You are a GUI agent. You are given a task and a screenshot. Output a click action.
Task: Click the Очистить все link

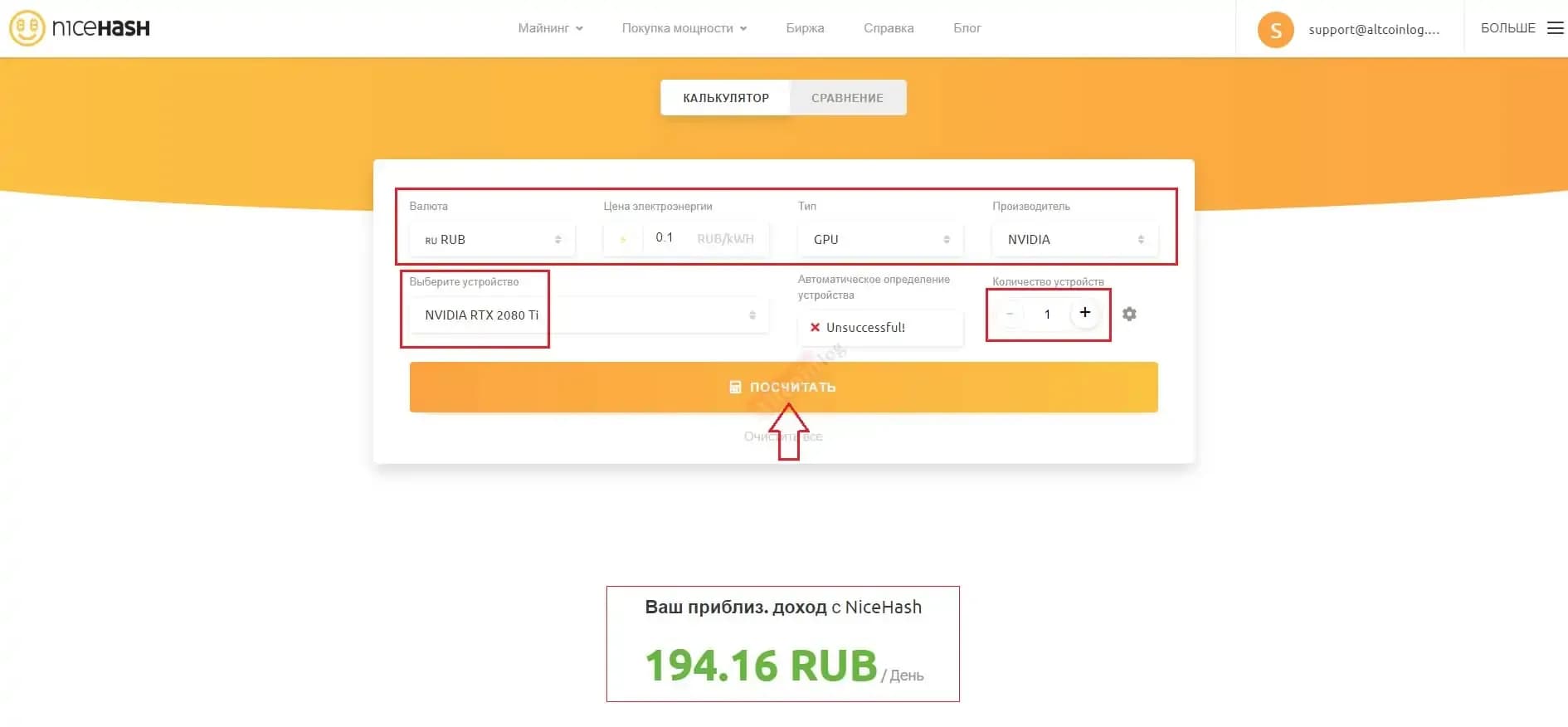pyautogui.click(x=783, y=437)
